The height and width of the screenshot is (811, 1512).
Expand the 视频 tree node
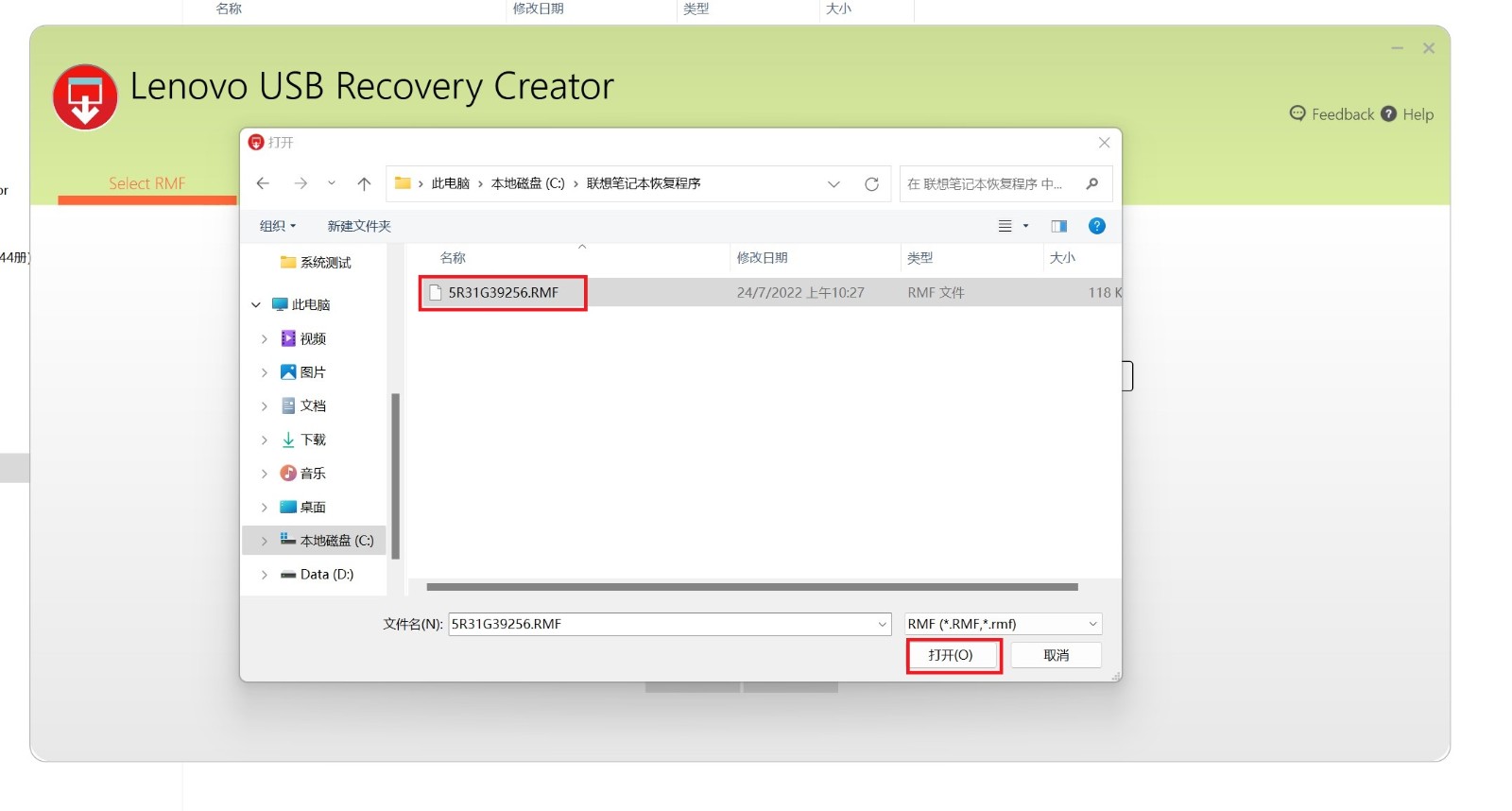tap(265, 338)
